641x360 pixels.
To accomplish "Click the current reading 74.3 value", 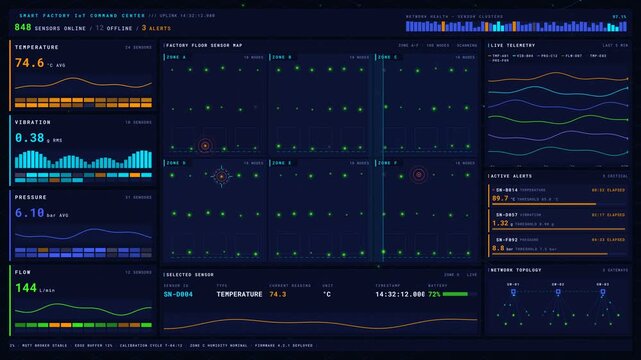I will pyautogui.click(x=278, y=294).
